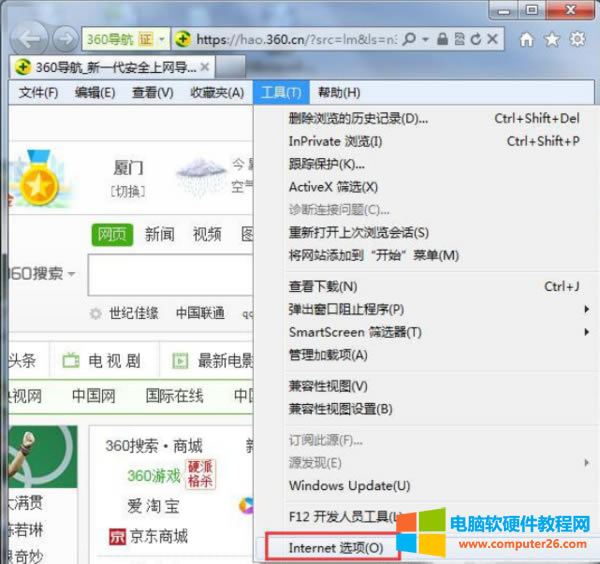Screen dimensions: 600x564
Task: Click the Refresh icon in address bar
Action: (476, 39)
